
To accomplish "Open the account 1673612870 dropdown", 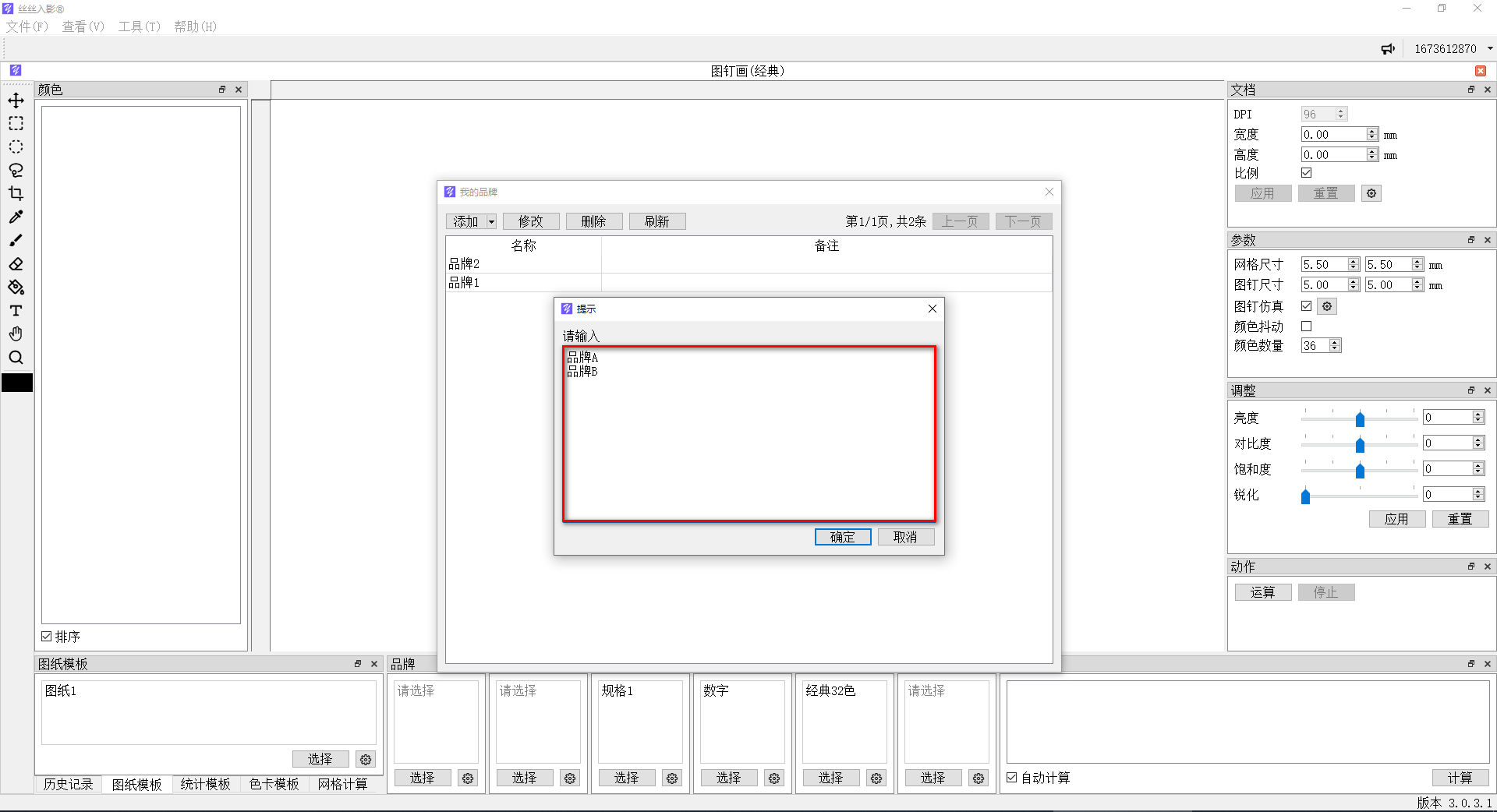I will click(x=1490, y=49).
